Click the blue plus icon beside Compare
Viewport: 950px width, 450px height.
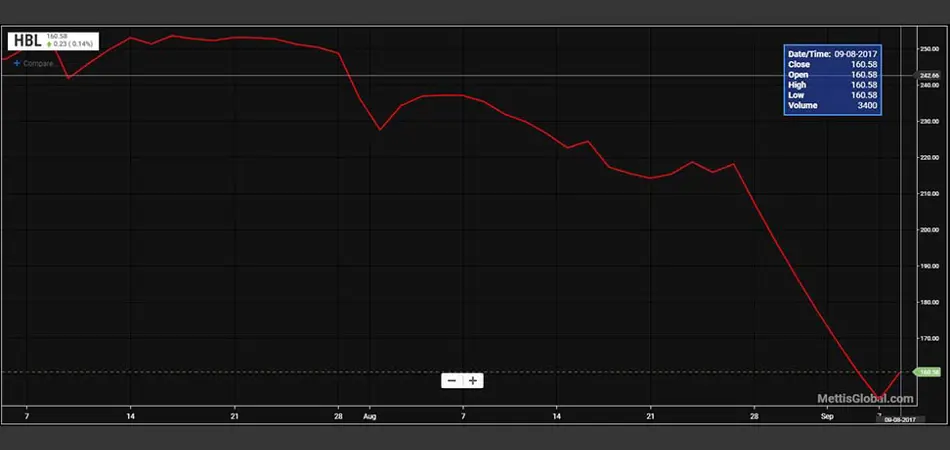(x=17, y=63)
